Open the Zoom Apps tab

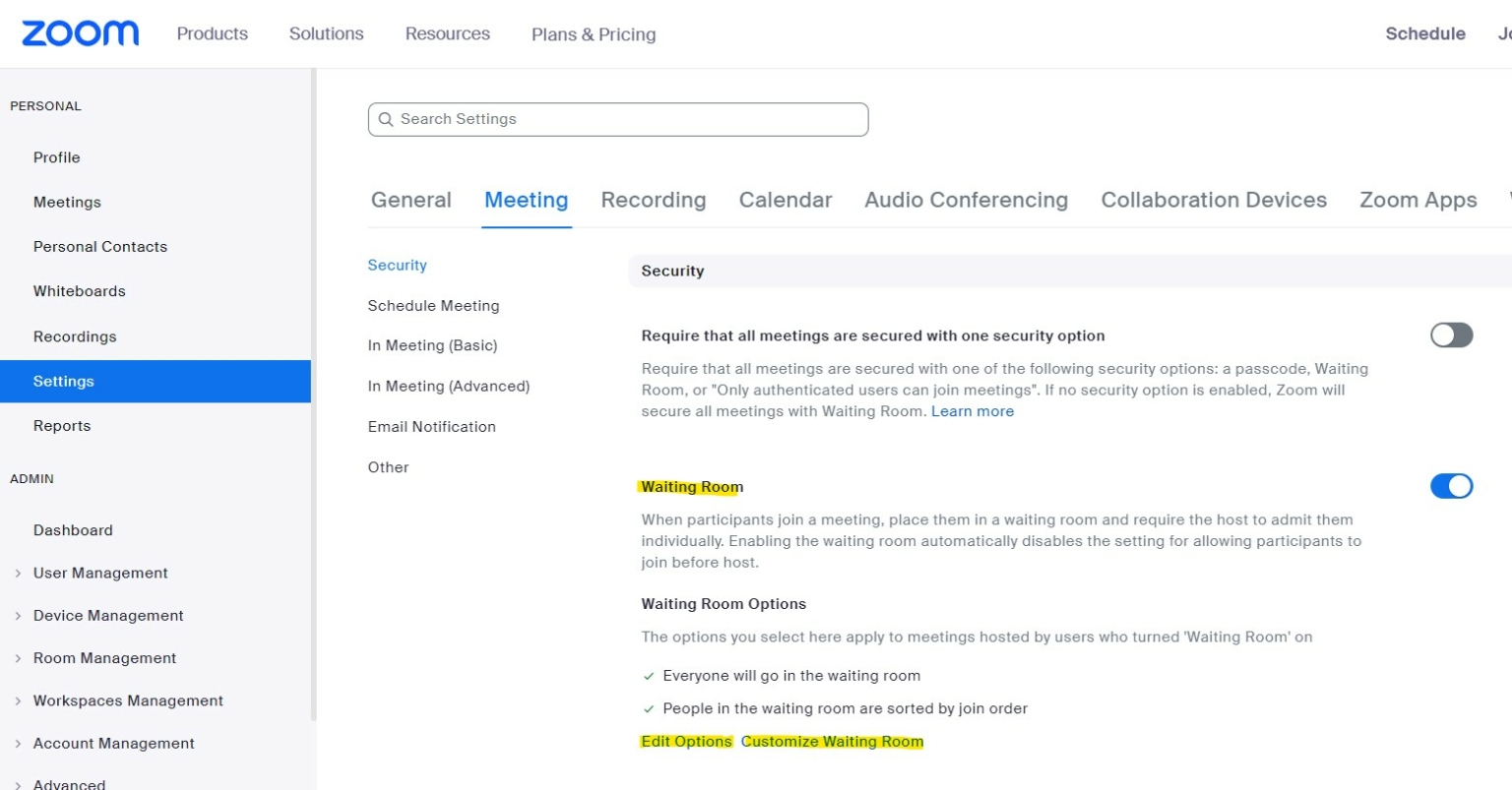pyautogui.click(x=1417, y=200)
